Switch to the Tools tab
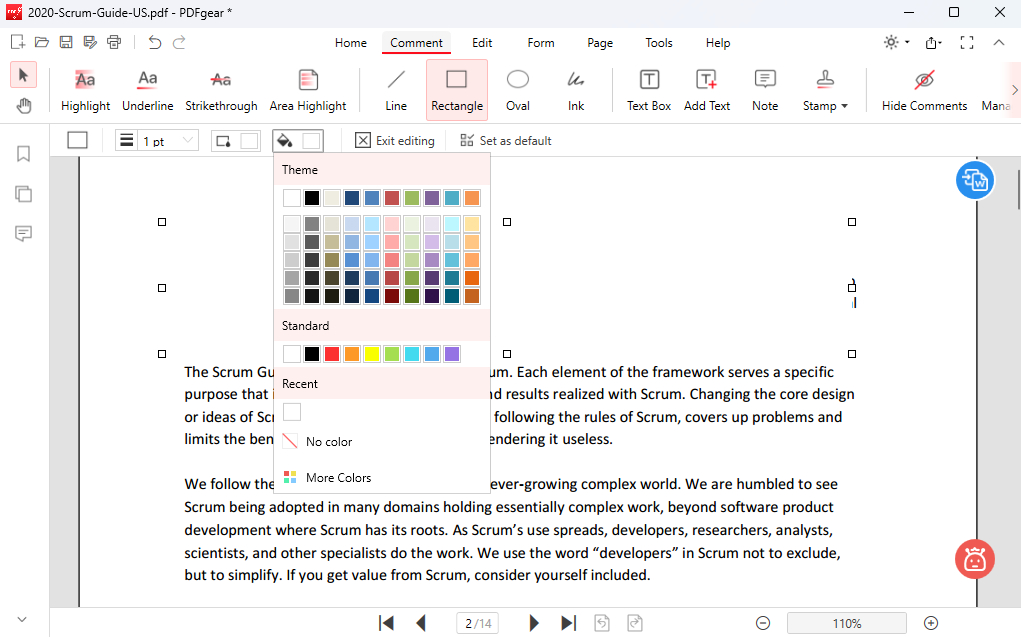The width and height of the screenshot is (1021, 637). pyautogui.click(x=659, y=43)
